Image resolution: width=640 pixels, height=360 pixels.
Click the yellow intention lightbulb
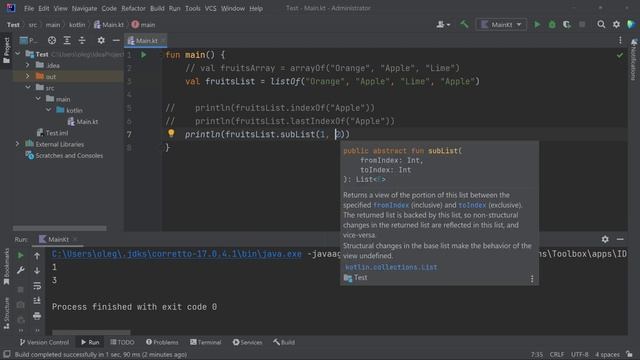pyautogui.click(x=171, y=133)
